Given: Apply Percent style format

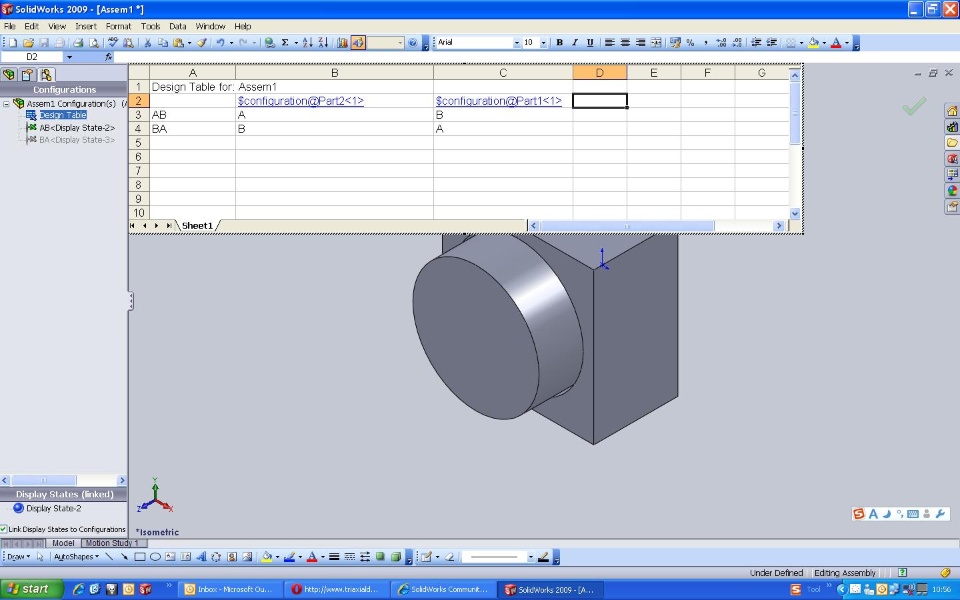Looking at the screenshot, I should 690,43.
